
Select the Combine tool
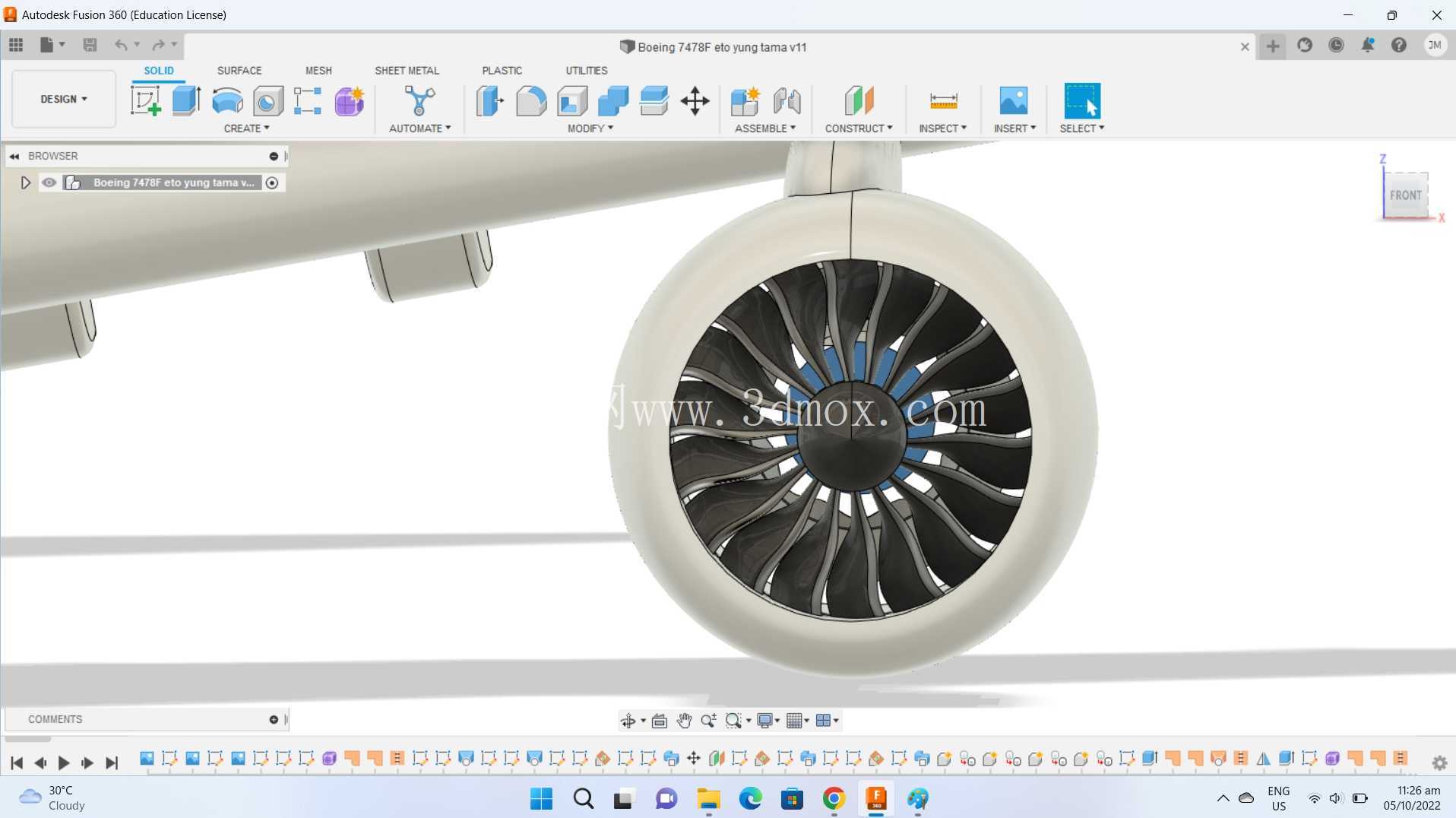click(613, 100)
